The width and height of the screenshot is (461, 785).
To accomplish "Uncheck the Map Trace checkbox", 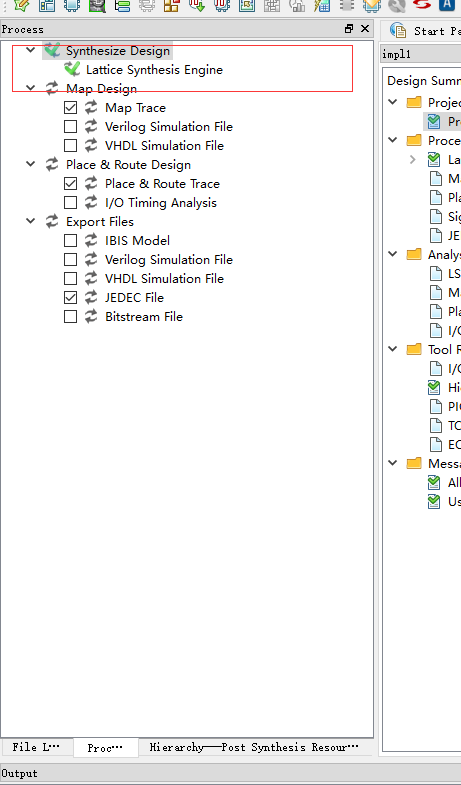I will (71, 108).
